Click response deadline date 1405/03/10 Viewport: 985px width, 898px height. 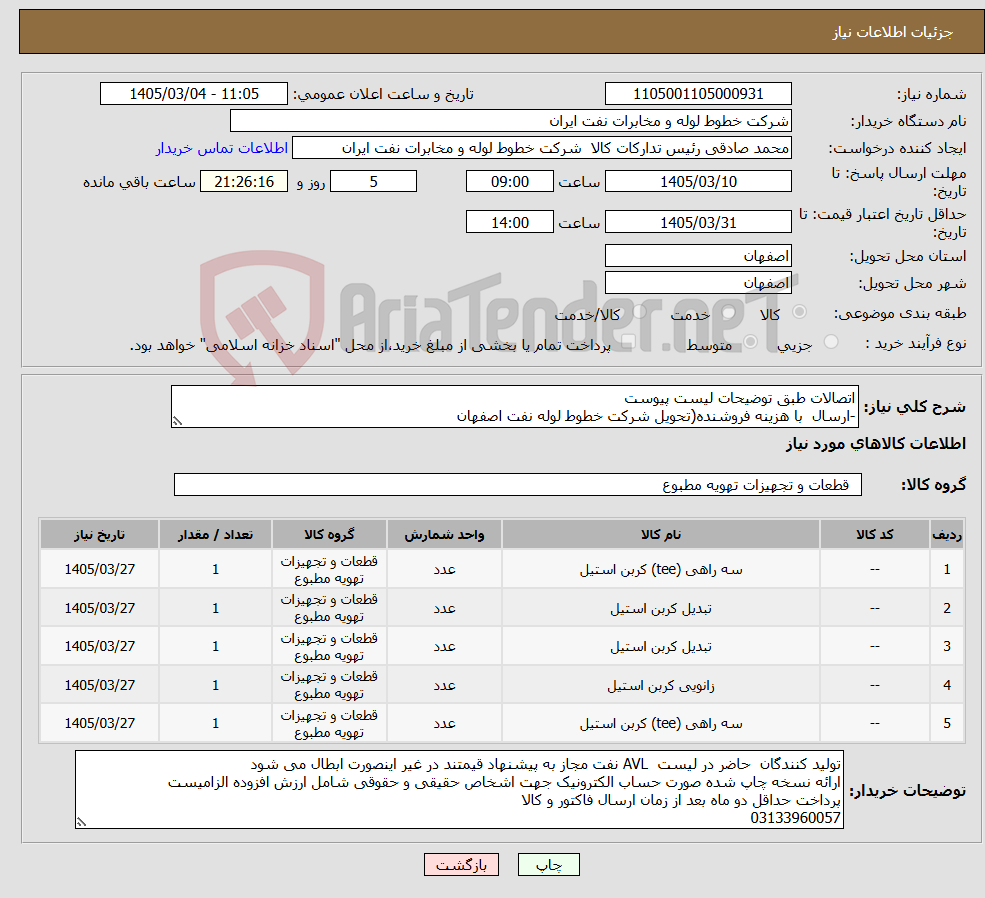[698, 181]
